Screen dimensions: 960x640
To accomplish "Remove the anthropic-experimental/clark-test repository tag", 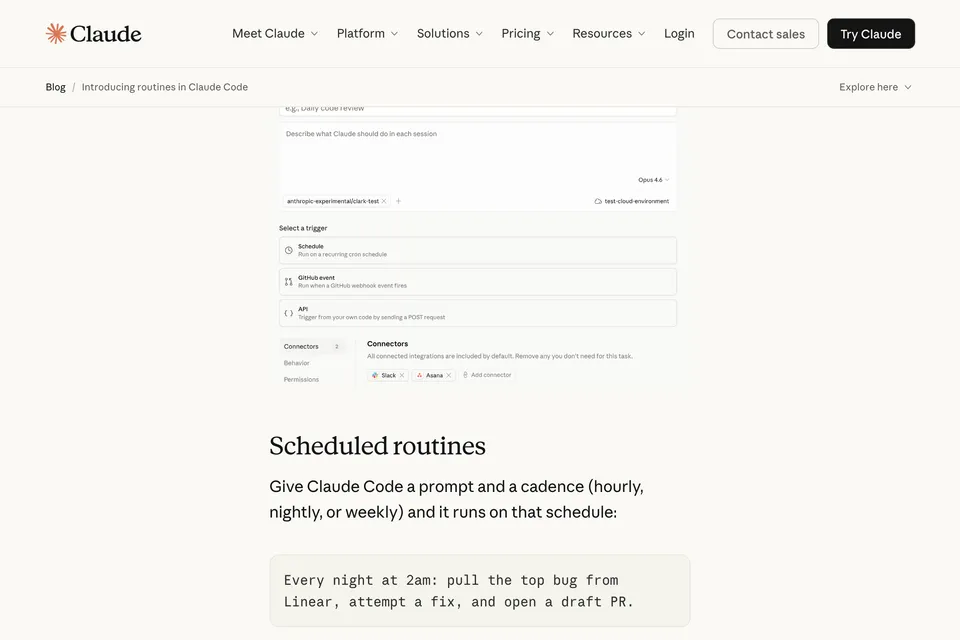I will point(383,201).
